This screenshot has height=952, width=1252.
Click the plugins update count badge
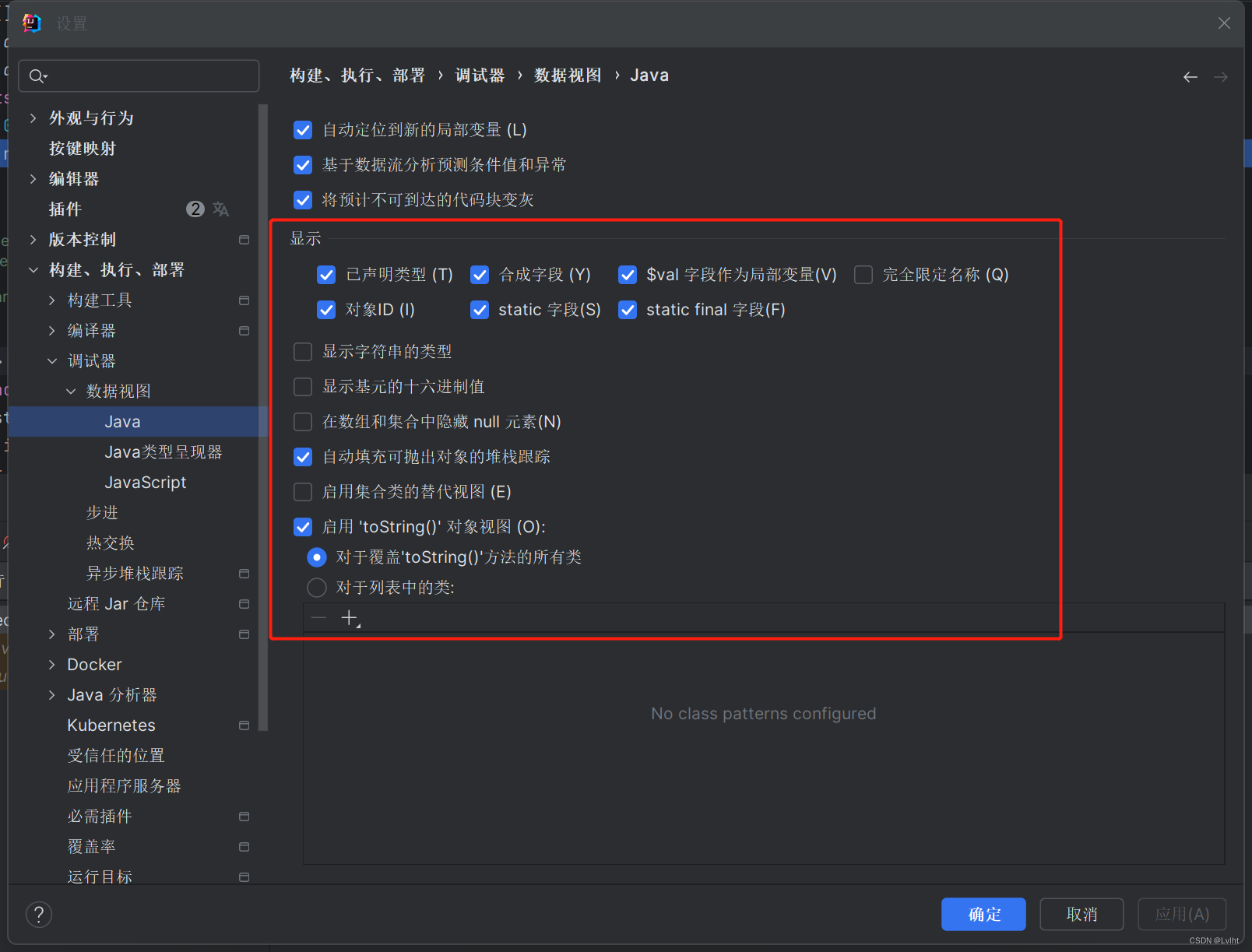pyautogui.click(x=195, y=209)
